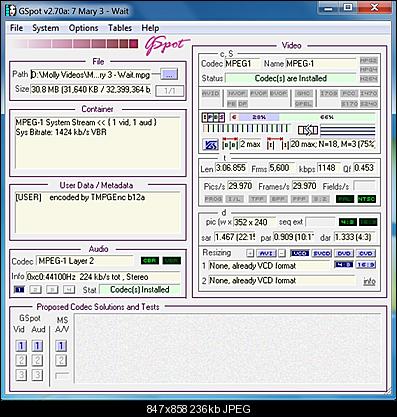Select 'MPEG-1 System Stream' container text

tap(55, 122)
